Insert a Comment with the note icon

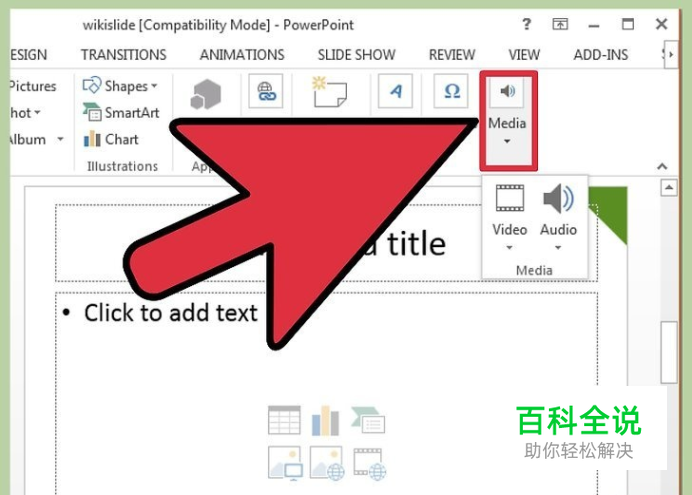tap(330, 92)
